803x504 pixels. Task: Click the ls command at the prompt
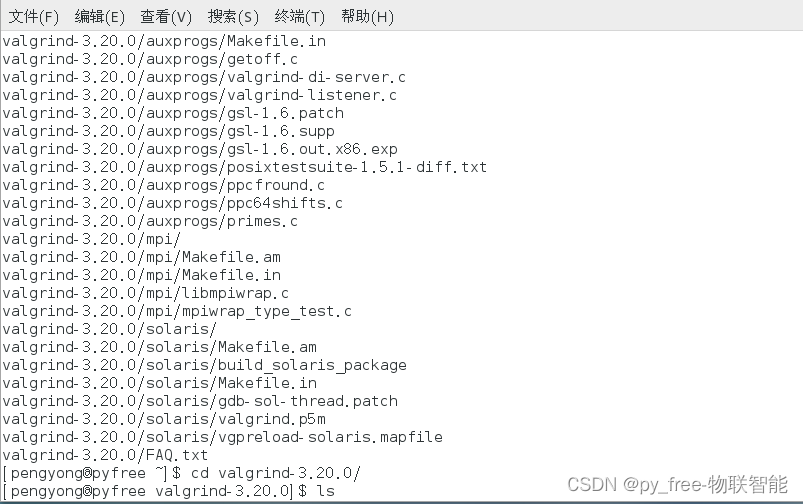click(x=325, y=491)
